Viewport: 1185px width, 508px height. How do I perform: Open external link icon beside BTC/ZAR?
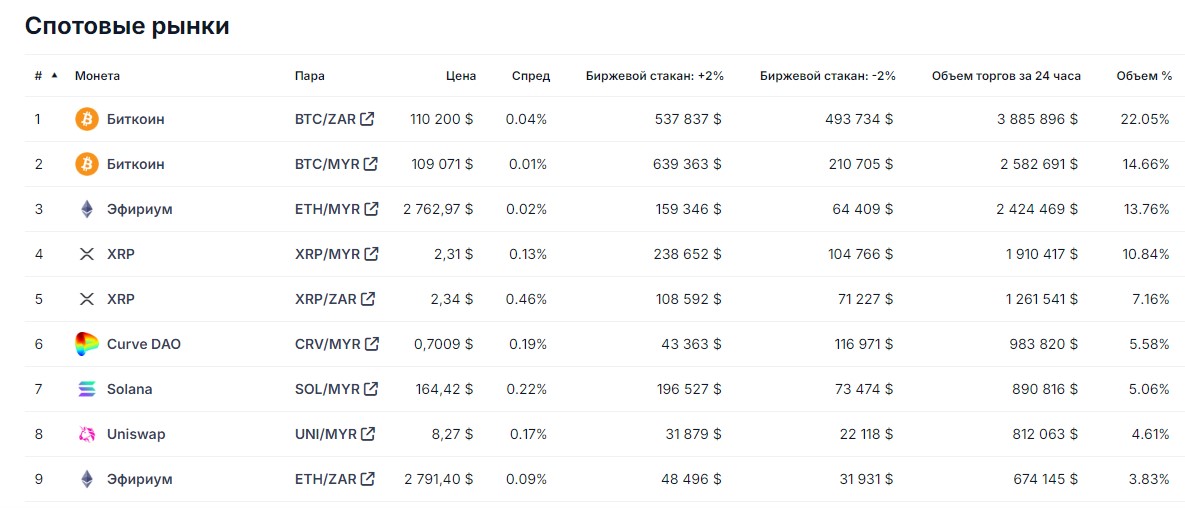368,119
